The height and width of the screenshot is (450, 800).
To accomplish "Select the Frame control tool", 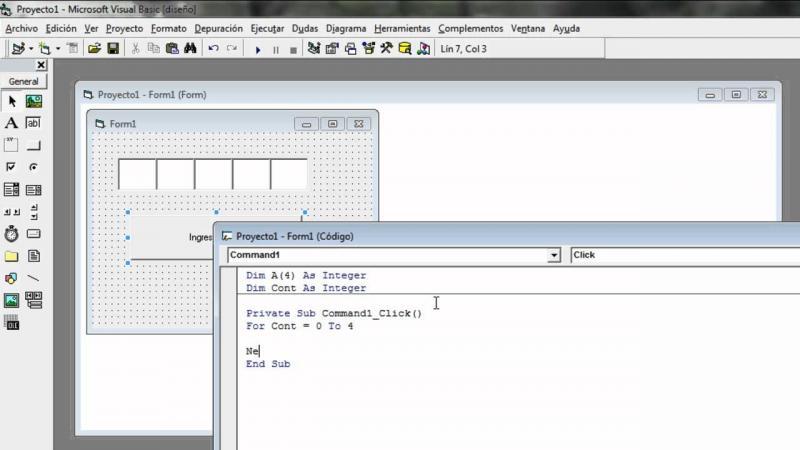I will pos(11,145).
